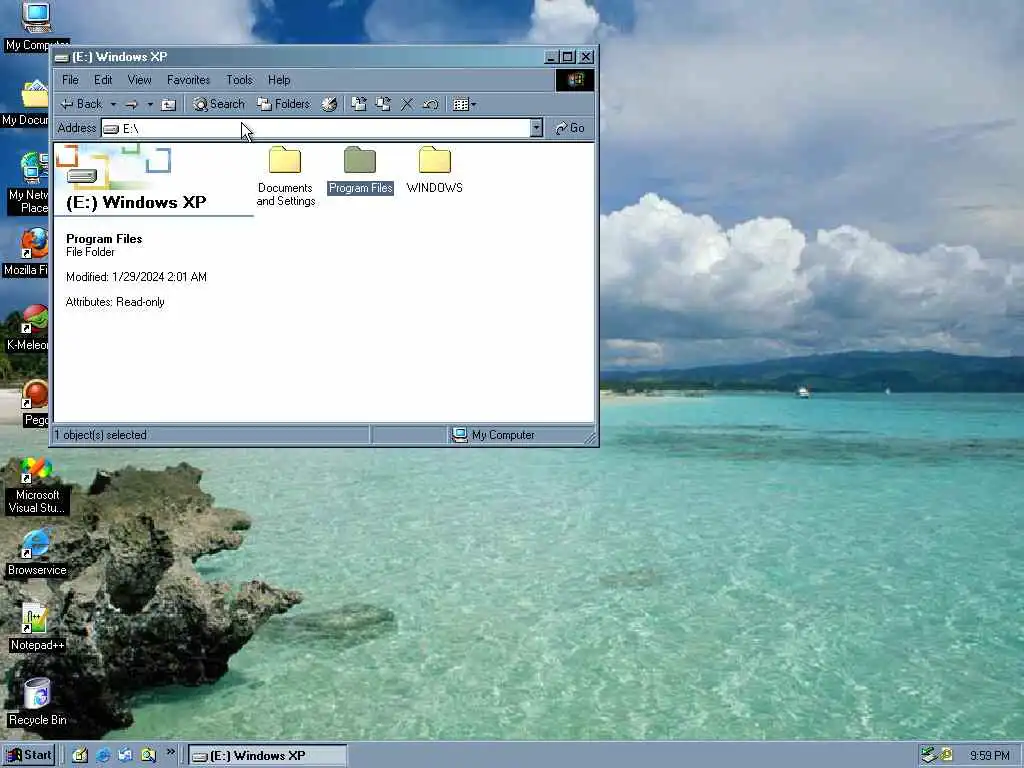The height and width of the screenshot is (768, 1024).
Task: Expand the Address bar dropdown arrow
Action: (x=536, y=128)
